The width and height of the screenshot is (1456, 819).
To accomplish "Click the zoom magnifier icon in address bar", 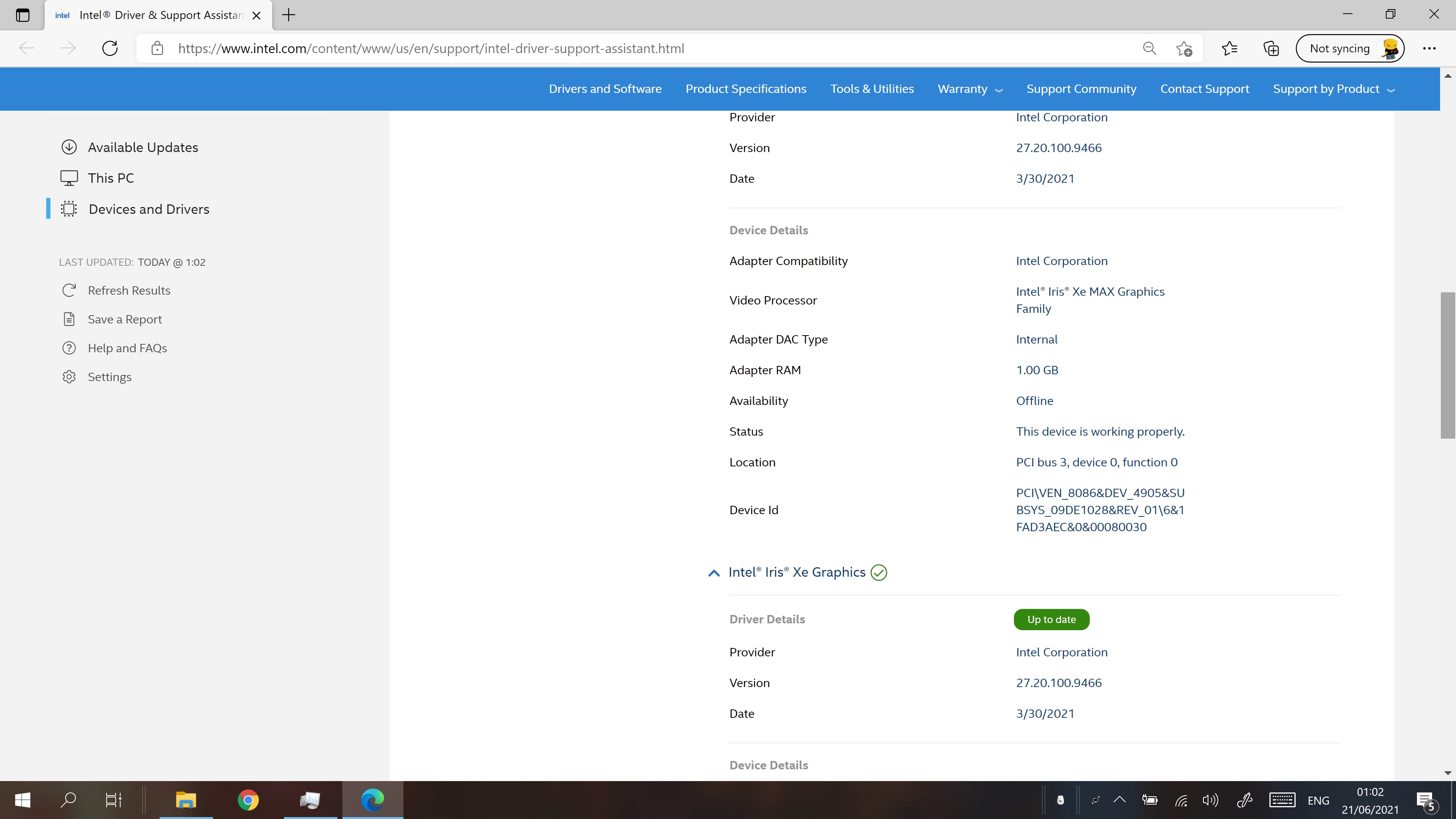I will coord(1149,49).
